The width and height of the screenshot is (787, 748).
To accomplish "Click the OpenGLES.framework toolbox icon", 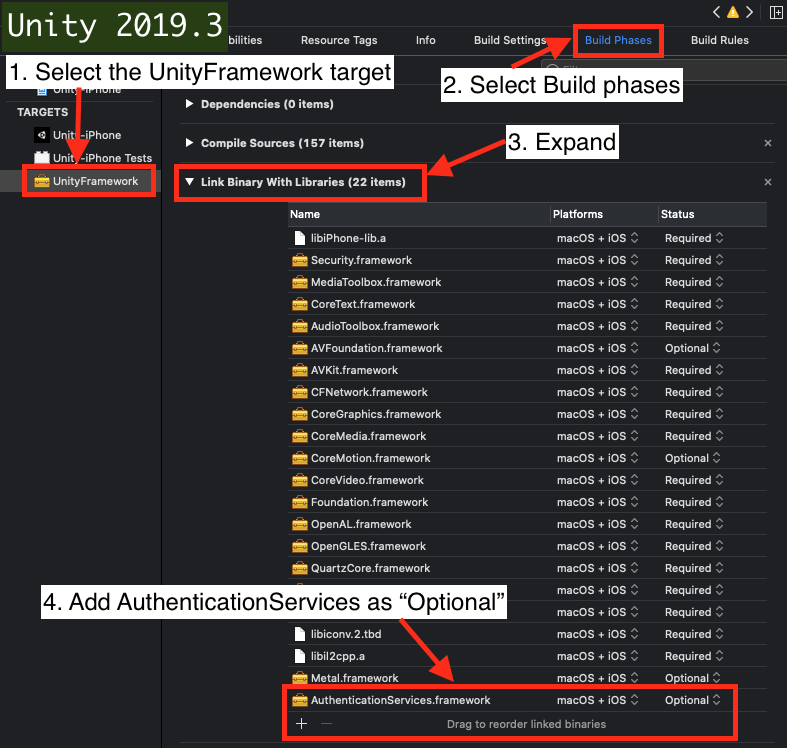I will pyautogui.click(x=300, y=546).
